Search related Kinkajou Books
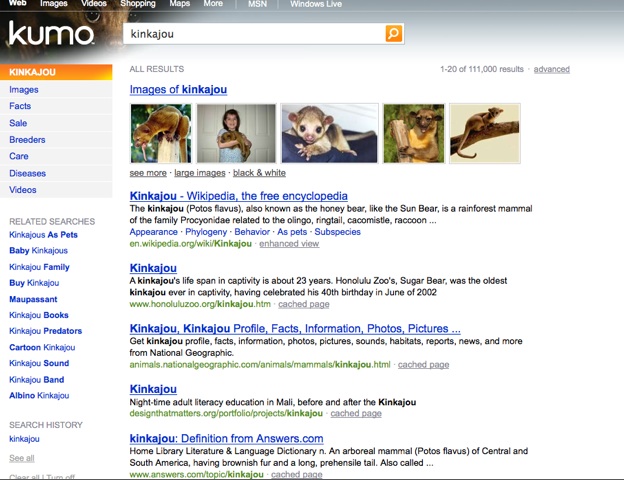Screen dimensions: 624x480 click(39, 315)
